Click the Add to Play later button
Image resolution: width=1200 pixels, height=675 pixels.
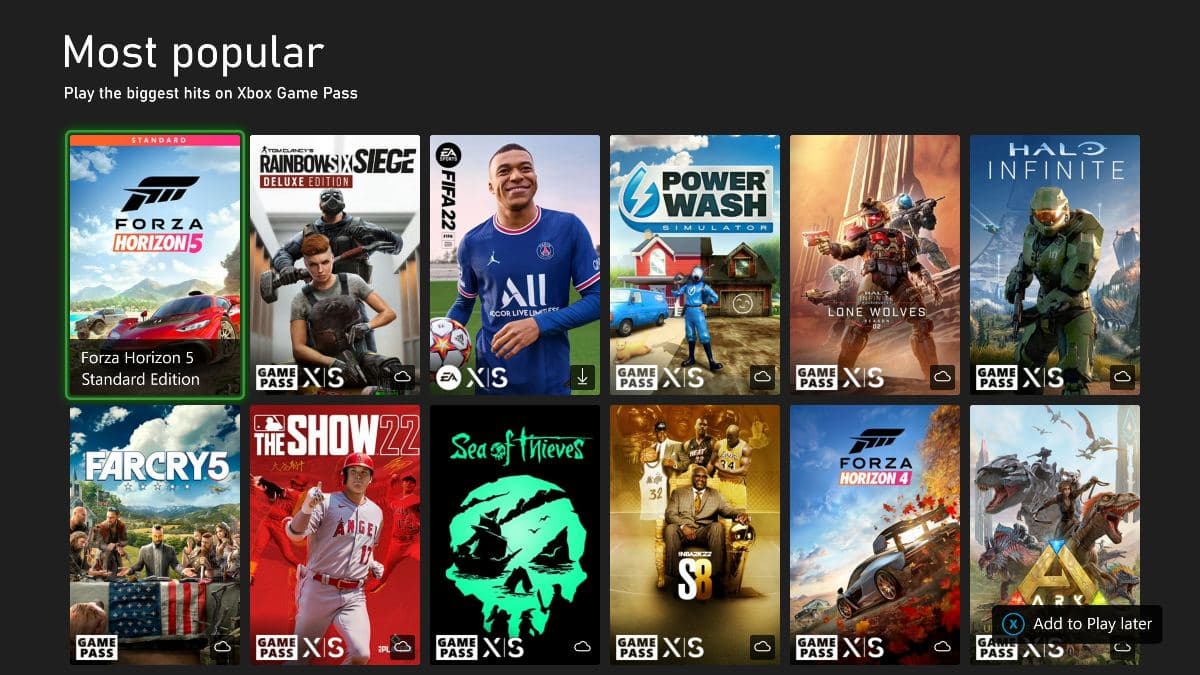[x=1077, y=624]
